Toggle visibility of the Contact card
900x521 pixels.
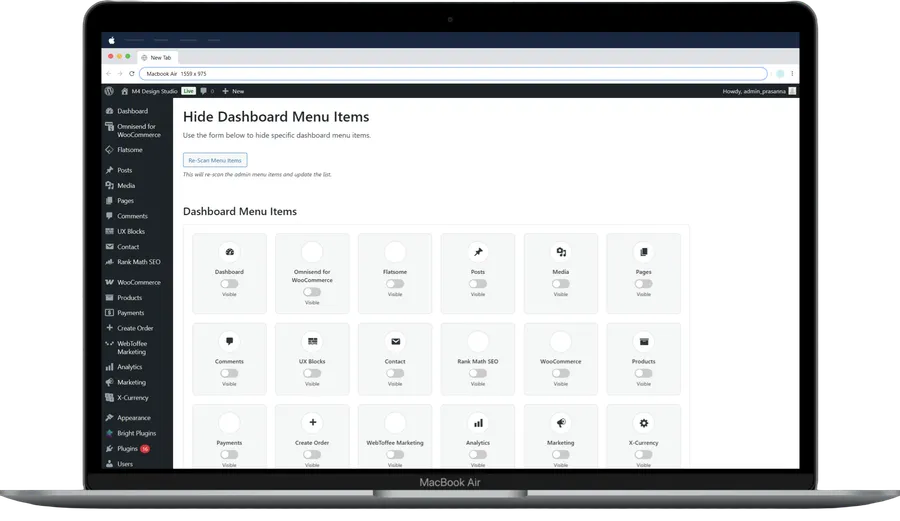(x=395, y=373)
